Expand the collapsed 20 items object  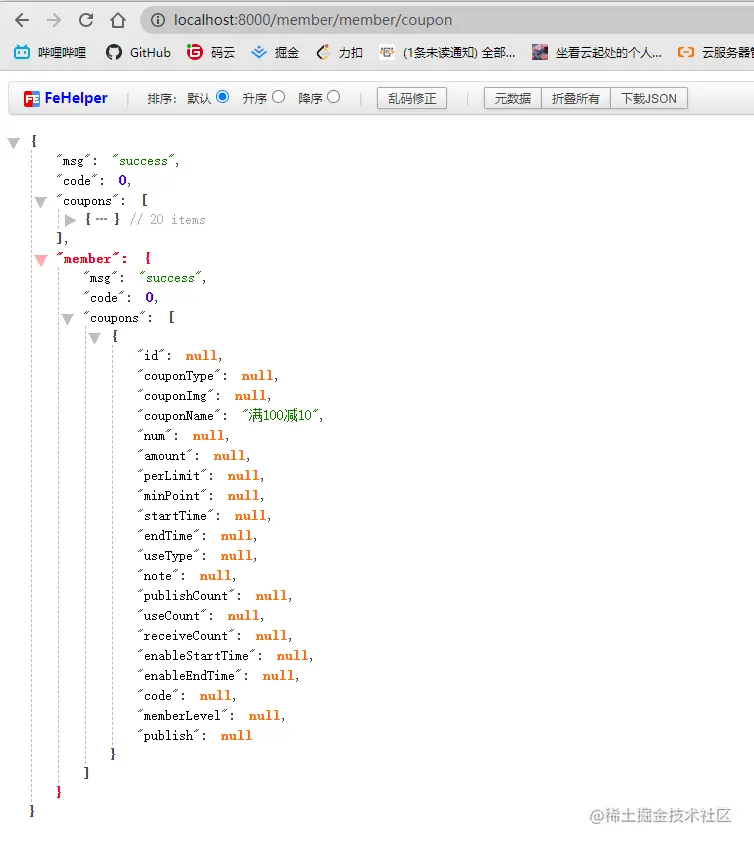[70, 220]
